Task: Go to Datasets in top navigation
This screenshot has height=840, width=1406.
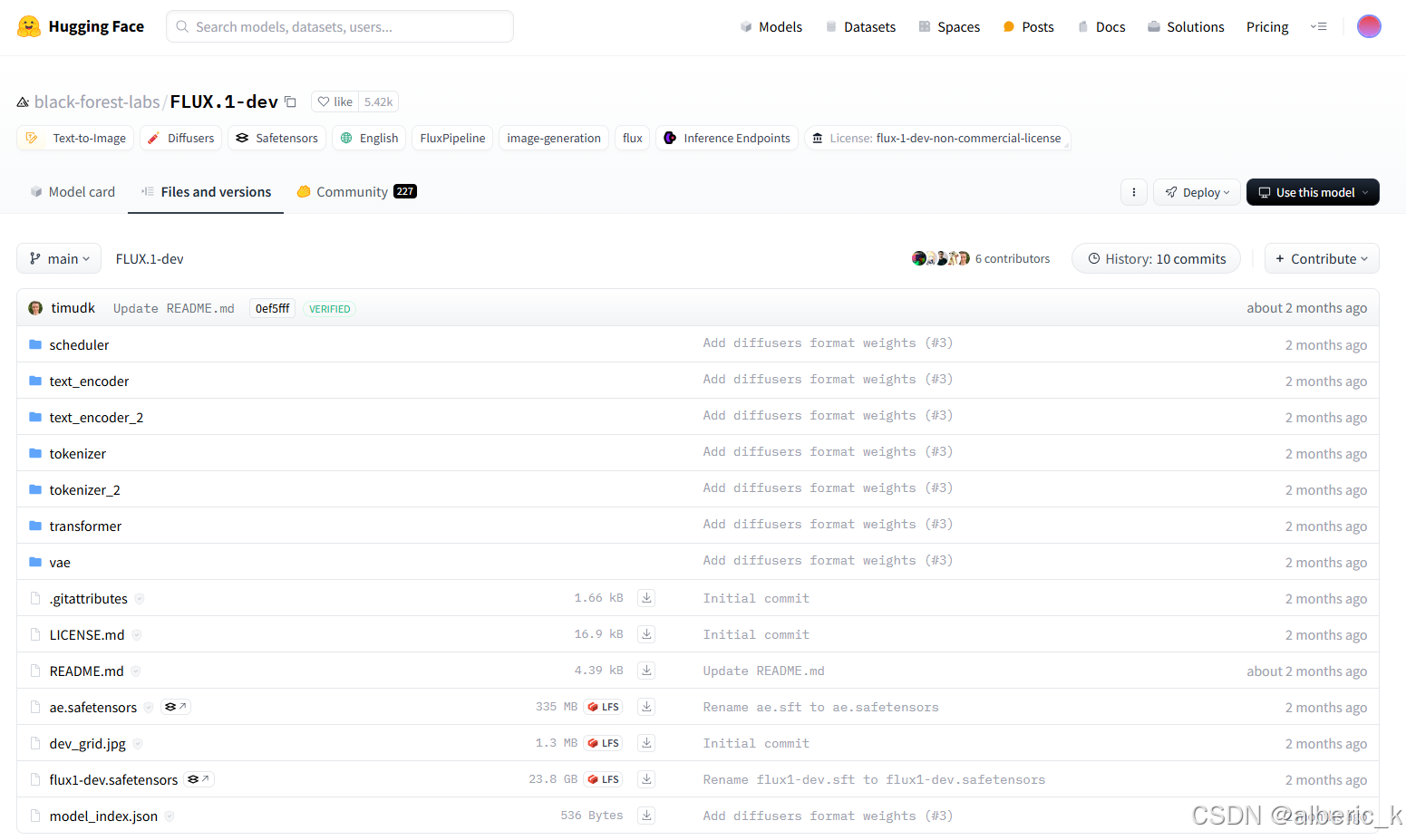Action: pyautogui.click(x=860, y=27)
